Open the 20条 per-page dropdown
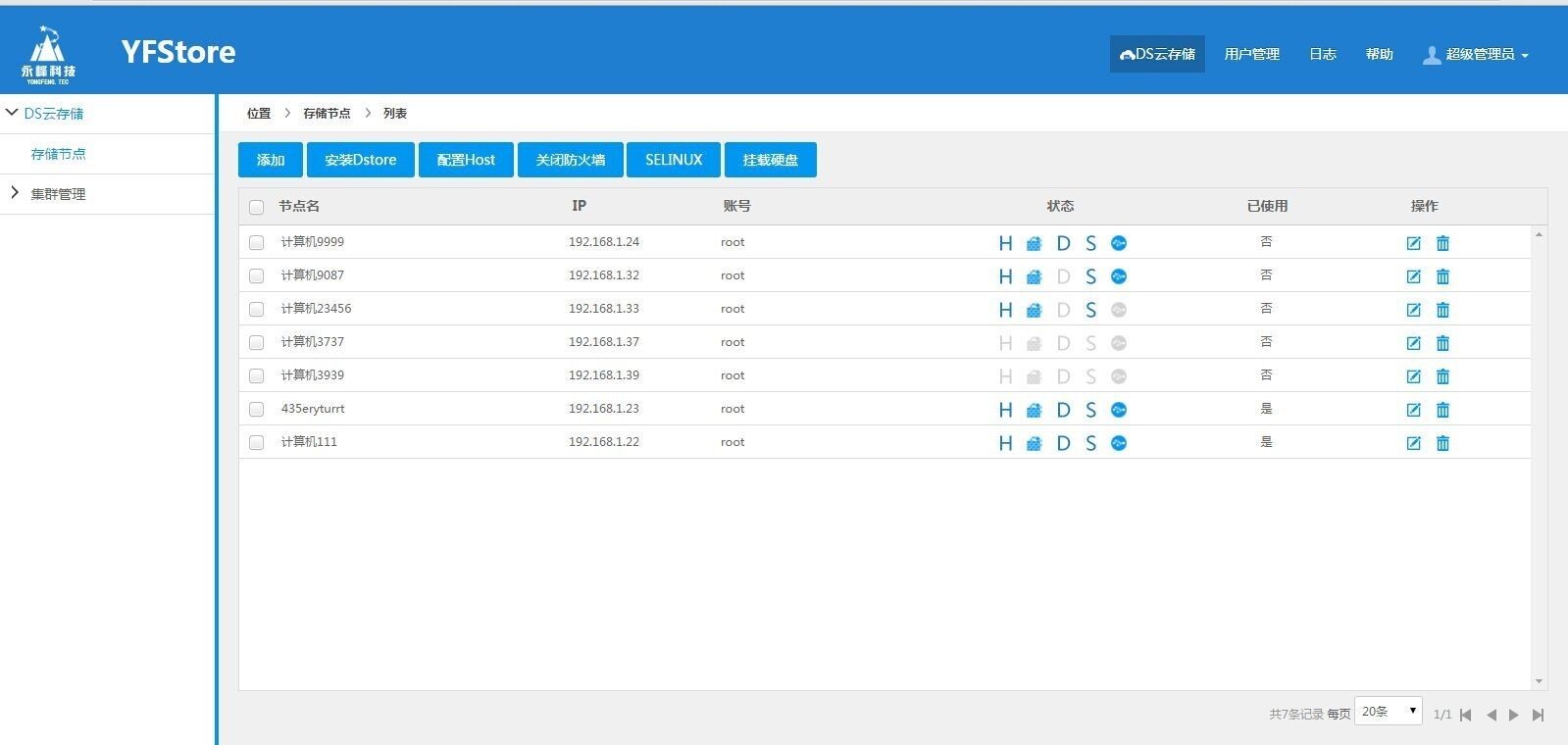 point(1389,712)
